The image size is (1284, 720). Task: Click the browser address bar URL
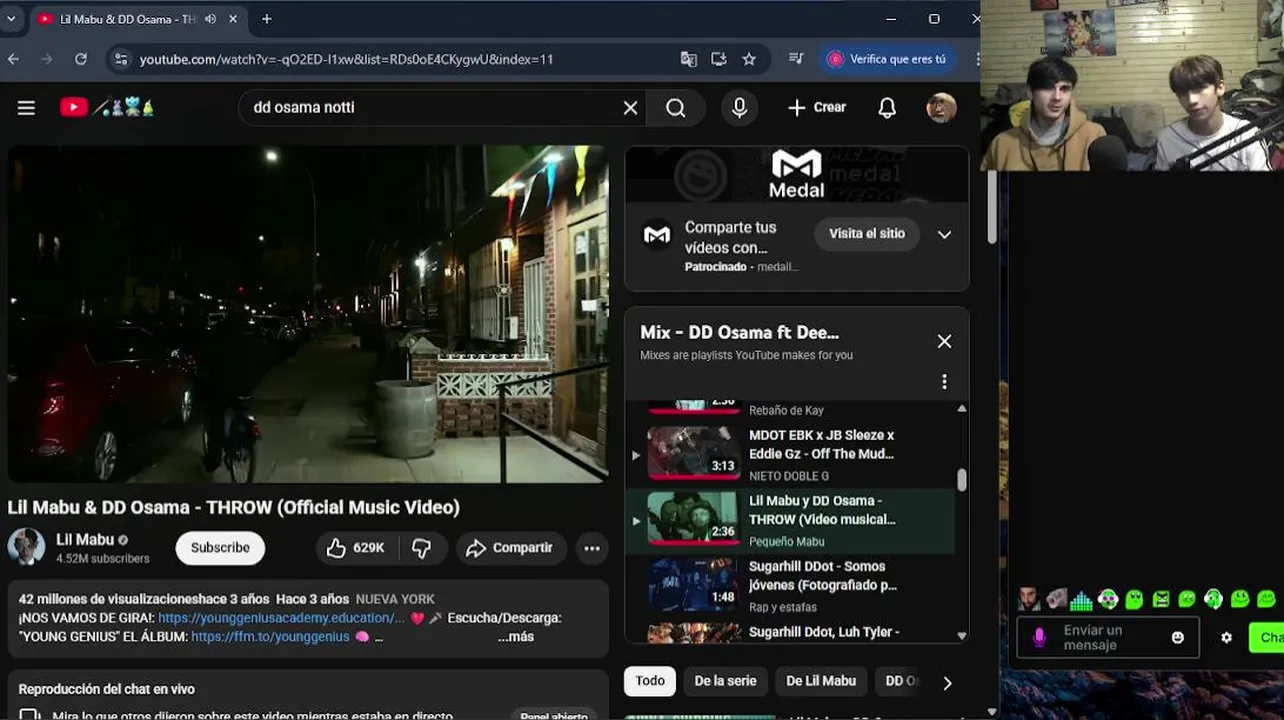click(x=346, y=59)
